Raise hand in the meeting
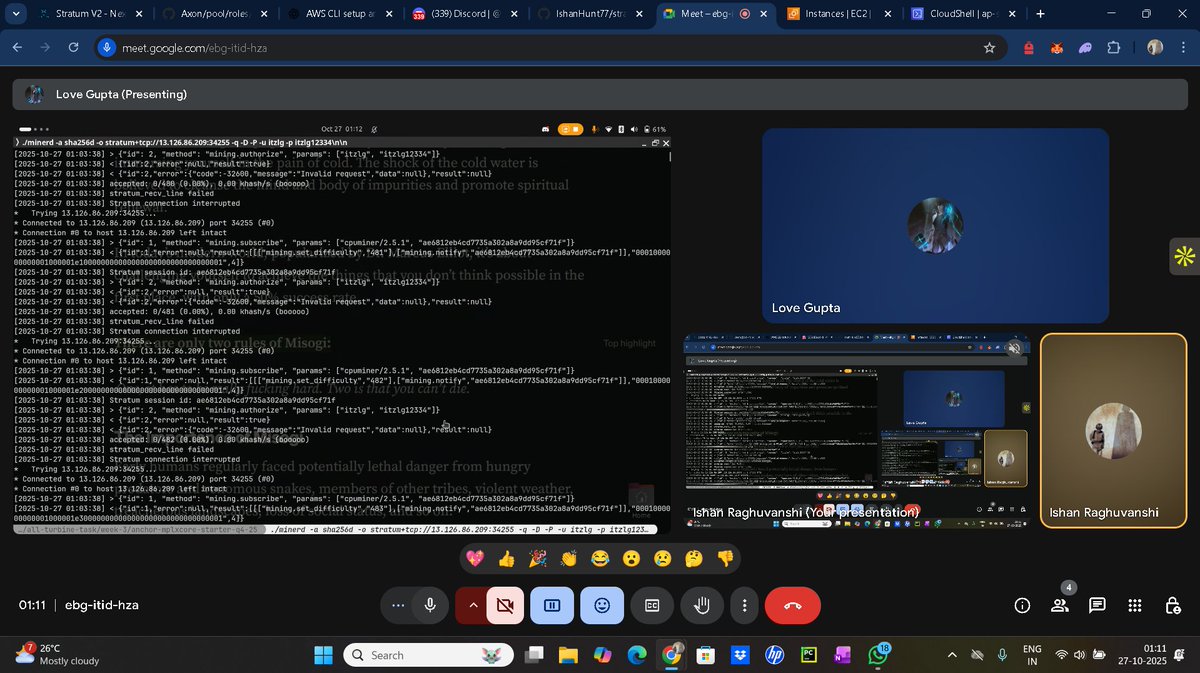 point(702,605)
